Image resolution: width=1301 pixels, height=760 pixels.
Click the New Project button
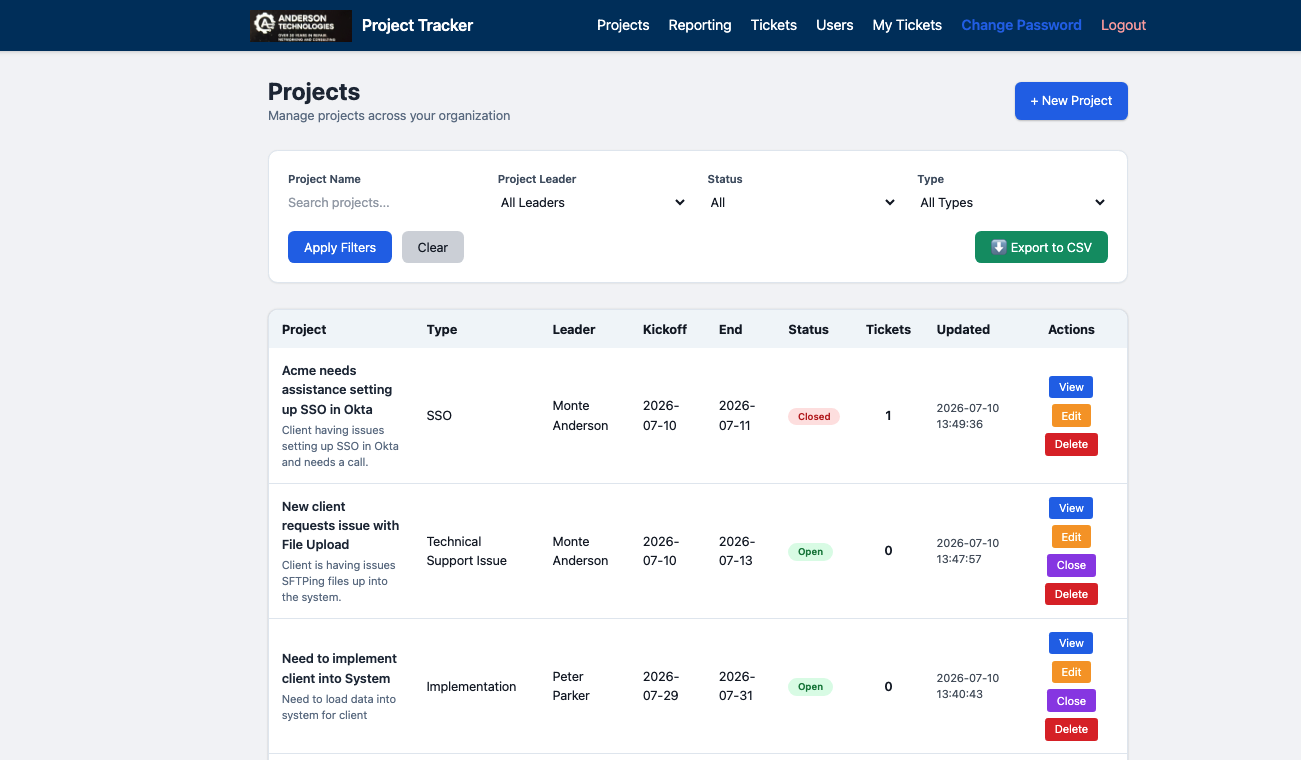1071,101
